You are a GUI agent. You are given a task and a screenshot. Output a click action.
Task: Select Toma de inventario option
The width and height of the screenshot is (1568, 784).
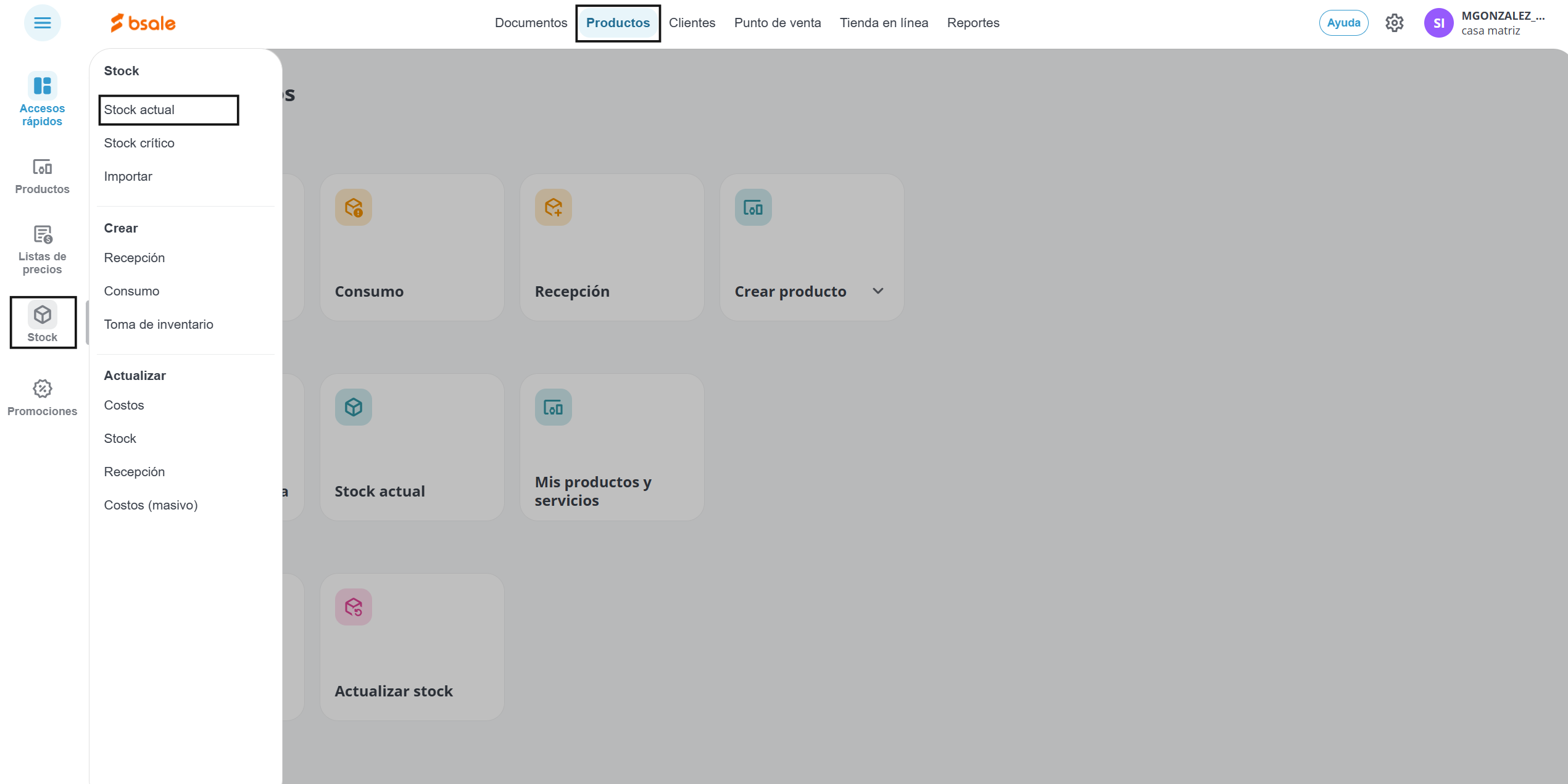159,324
